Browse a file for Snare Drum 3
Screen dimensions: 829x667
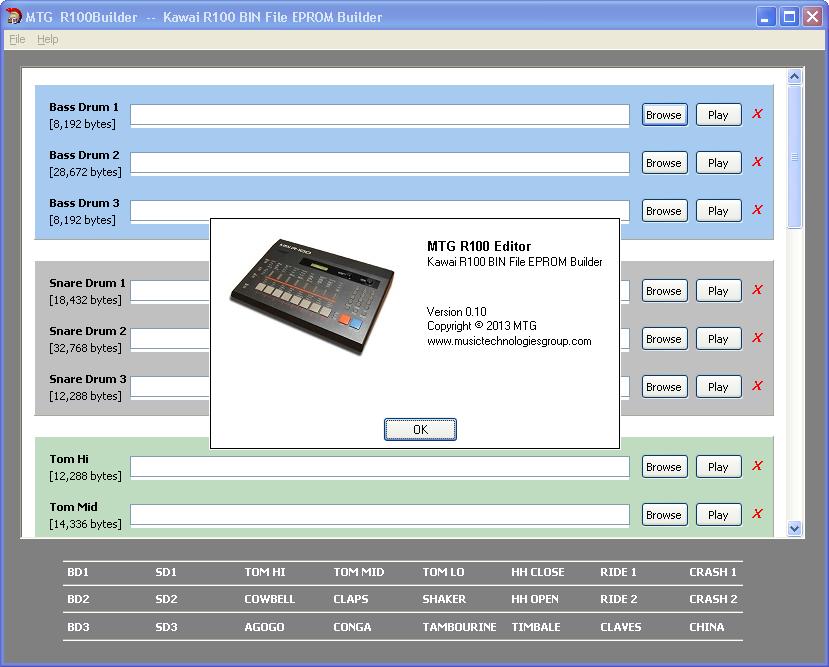tap(665, 387)
